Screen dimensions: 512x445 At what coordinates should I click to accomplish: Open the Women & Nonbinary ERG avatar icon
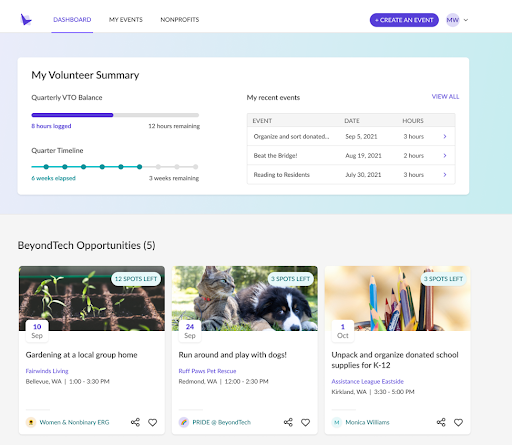coord(31,422)
